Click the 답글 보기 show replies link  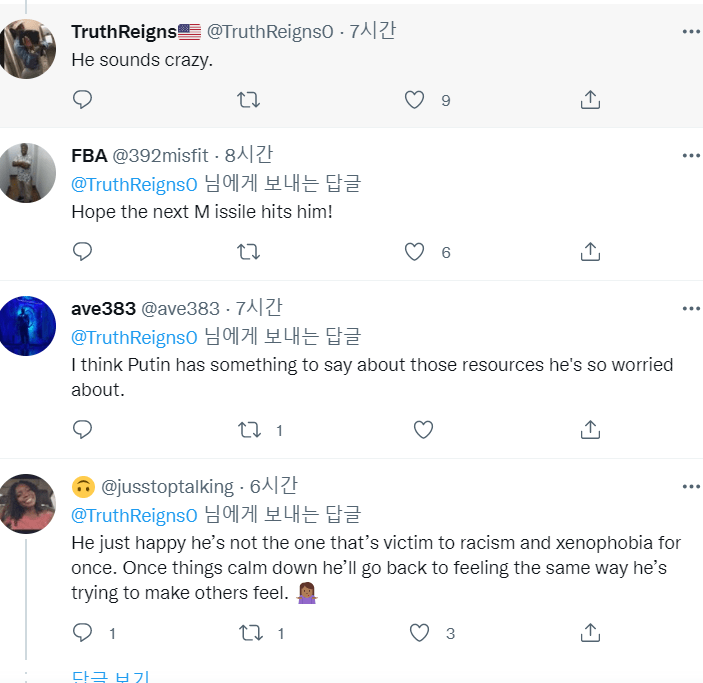coord(110,676)
